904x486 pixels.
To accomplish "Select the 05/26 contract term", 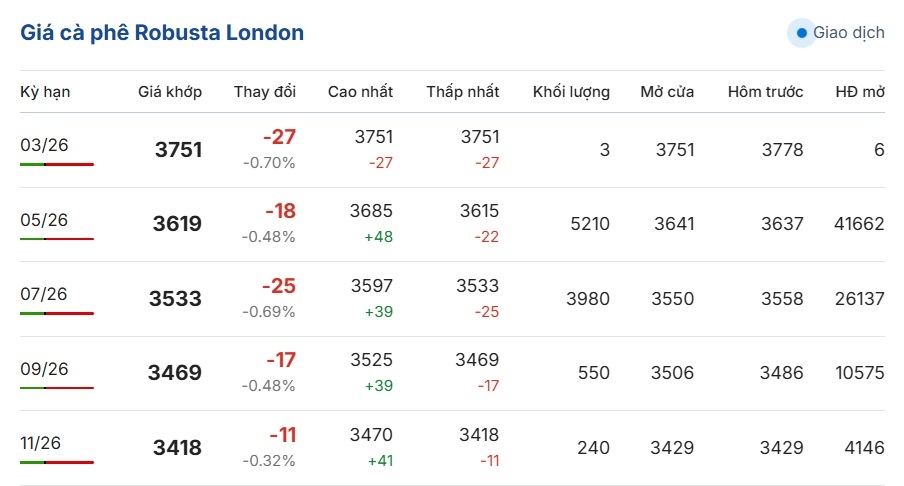I will point(44,220).
